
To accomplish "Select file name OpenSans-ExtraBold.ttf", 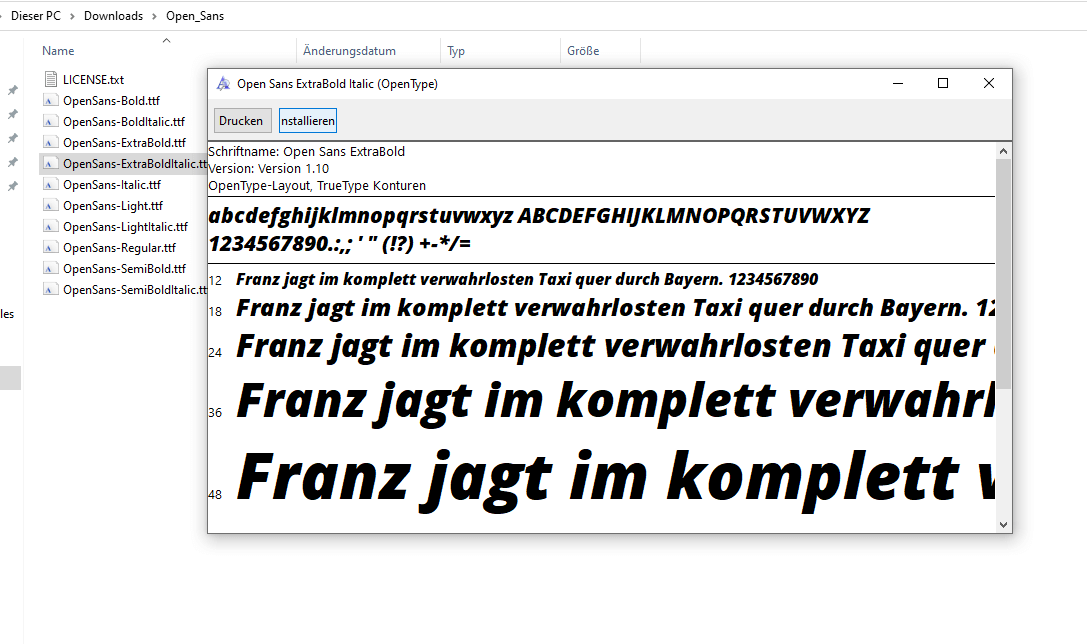I will (x=125, y=143).
